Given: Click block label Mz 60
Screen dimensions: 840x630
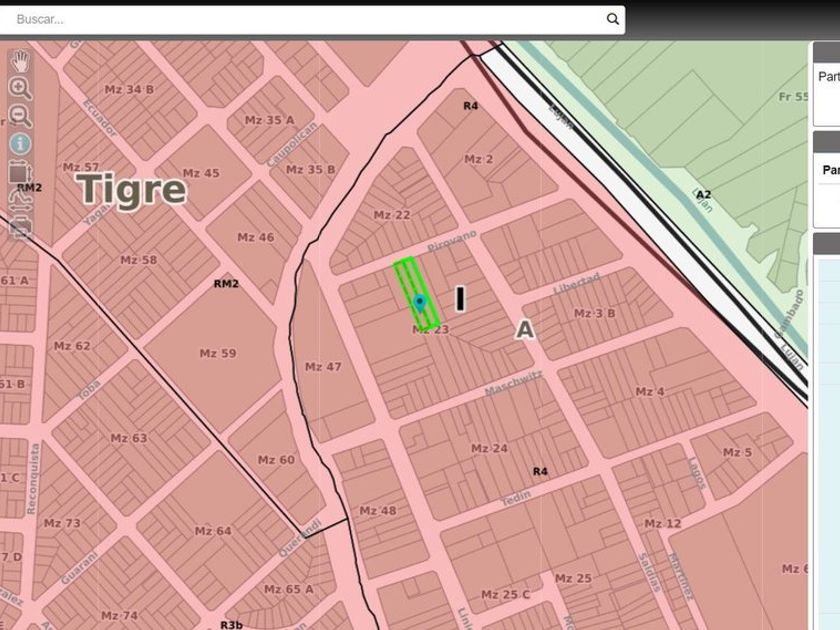Looking at the screenshot, I should point(276,460).
